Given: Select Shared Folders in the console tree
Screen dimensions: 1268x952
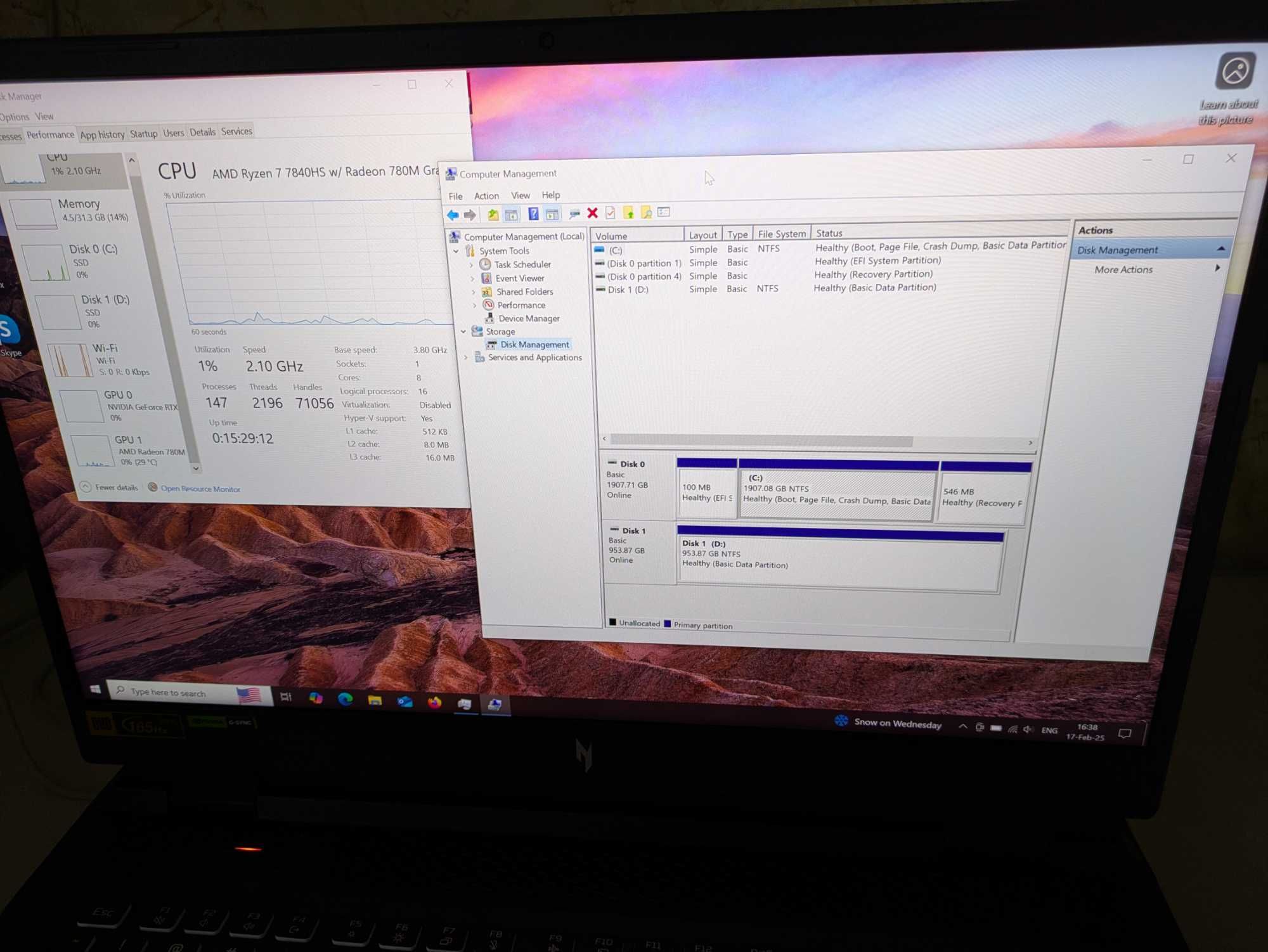Looking at the screenshot, I should pos(524,292).
